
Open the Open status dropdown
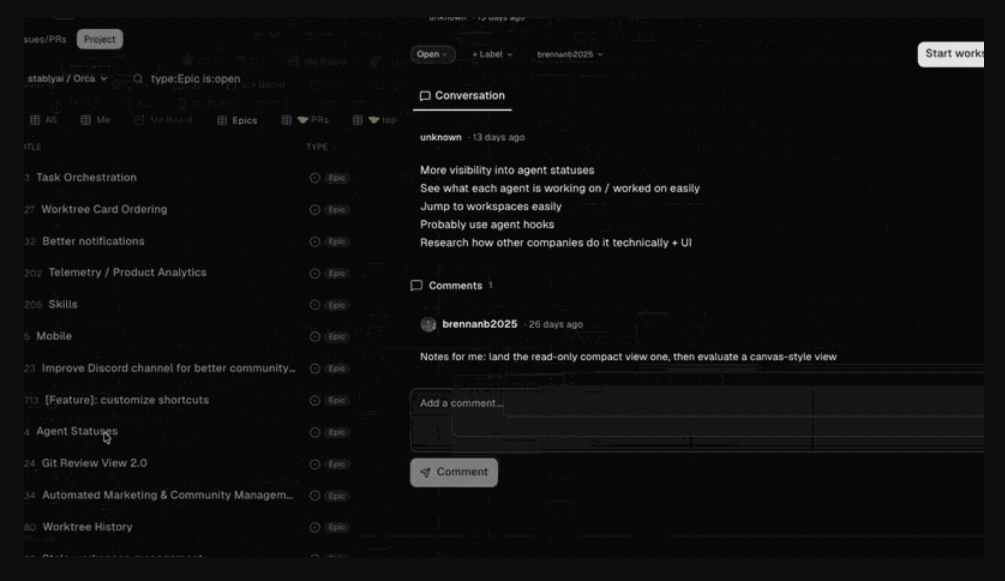coord(433,55)
